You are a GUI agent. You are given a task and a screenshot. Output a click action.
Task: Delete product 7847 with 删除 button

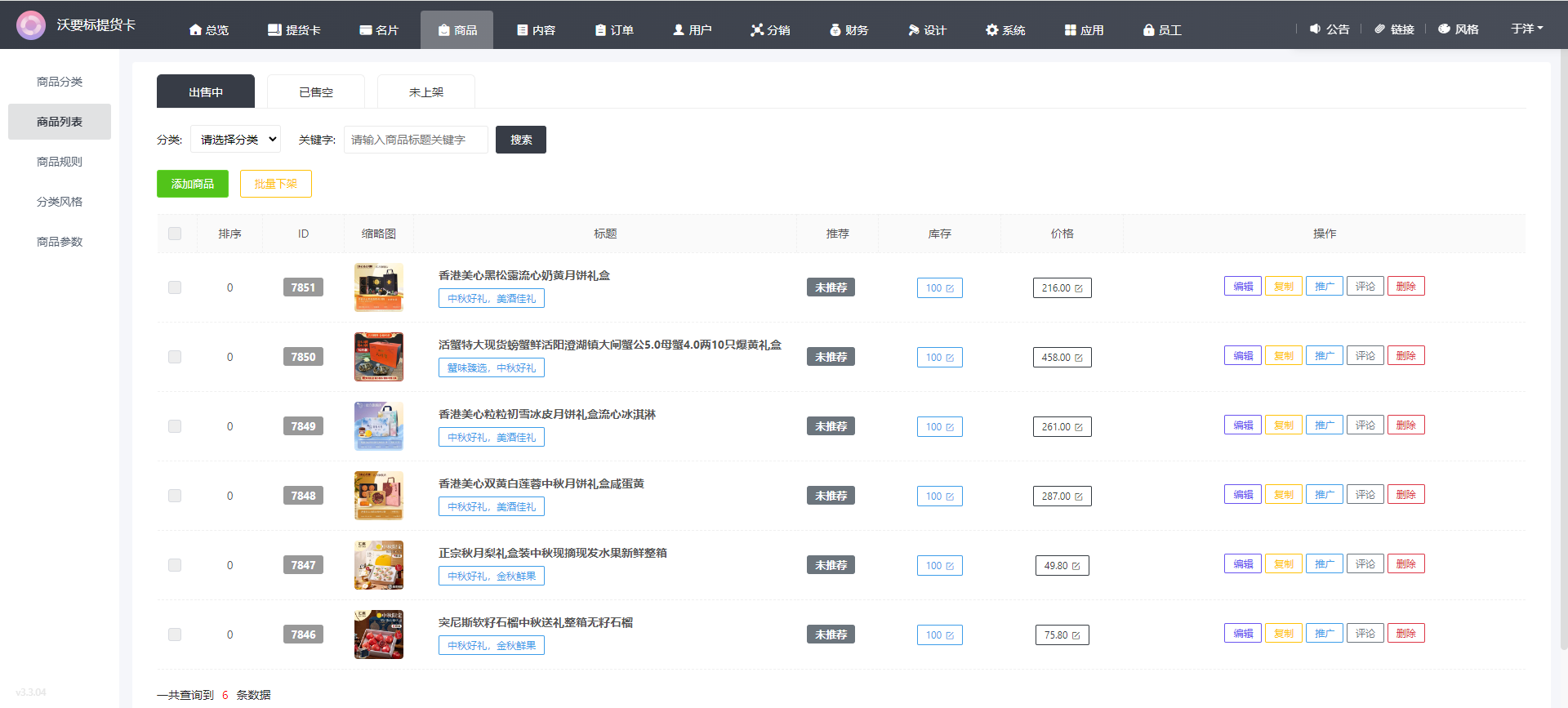pos(1405,564)
